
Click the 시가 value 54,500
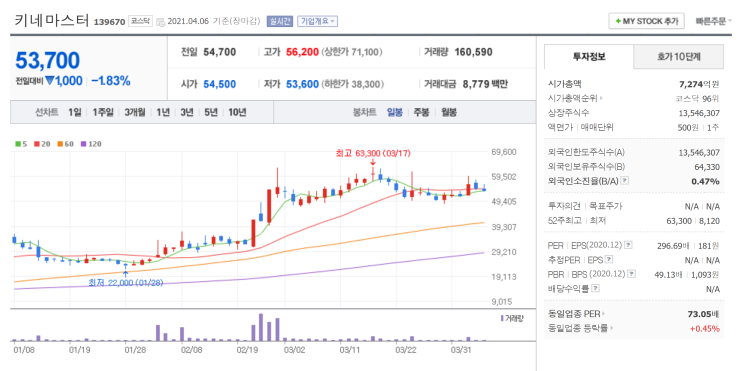pyautogui.click(x=219, y=84)
